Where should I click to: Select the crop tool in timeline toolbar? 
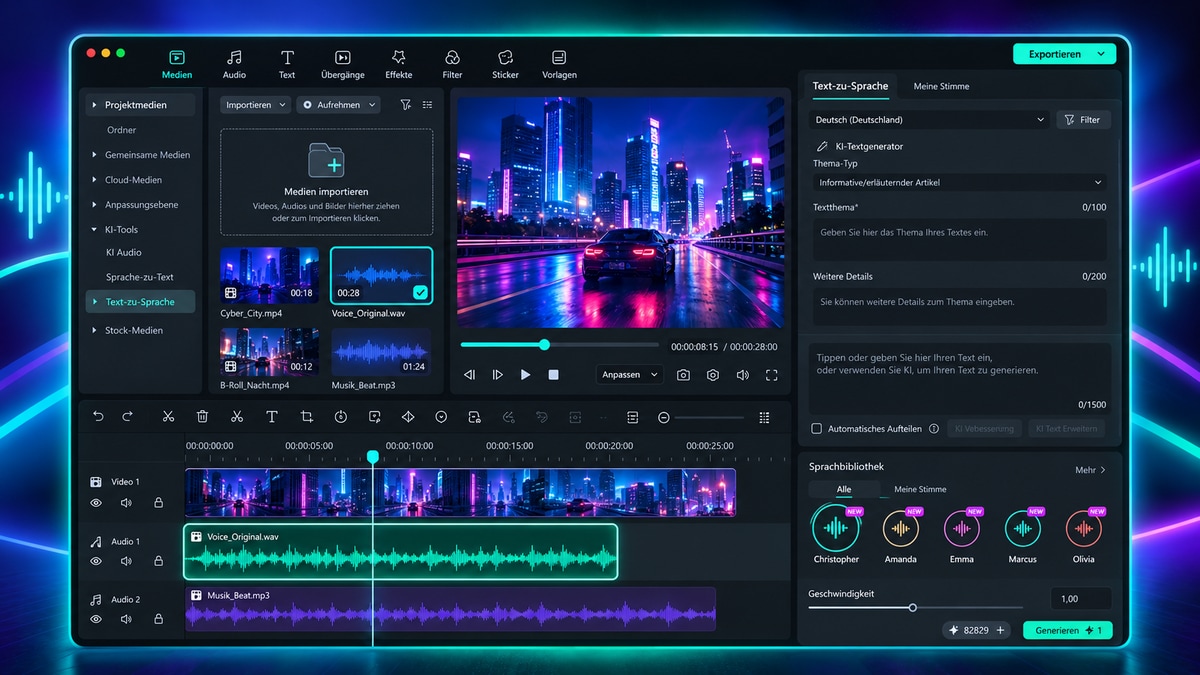(307, 417)
